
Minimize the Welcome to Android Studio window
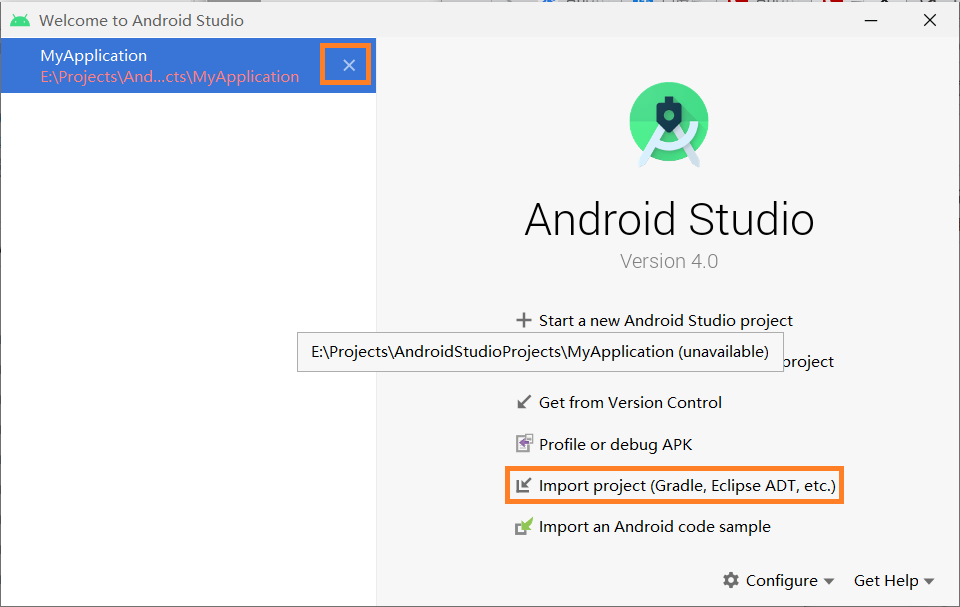coord(871,20)
